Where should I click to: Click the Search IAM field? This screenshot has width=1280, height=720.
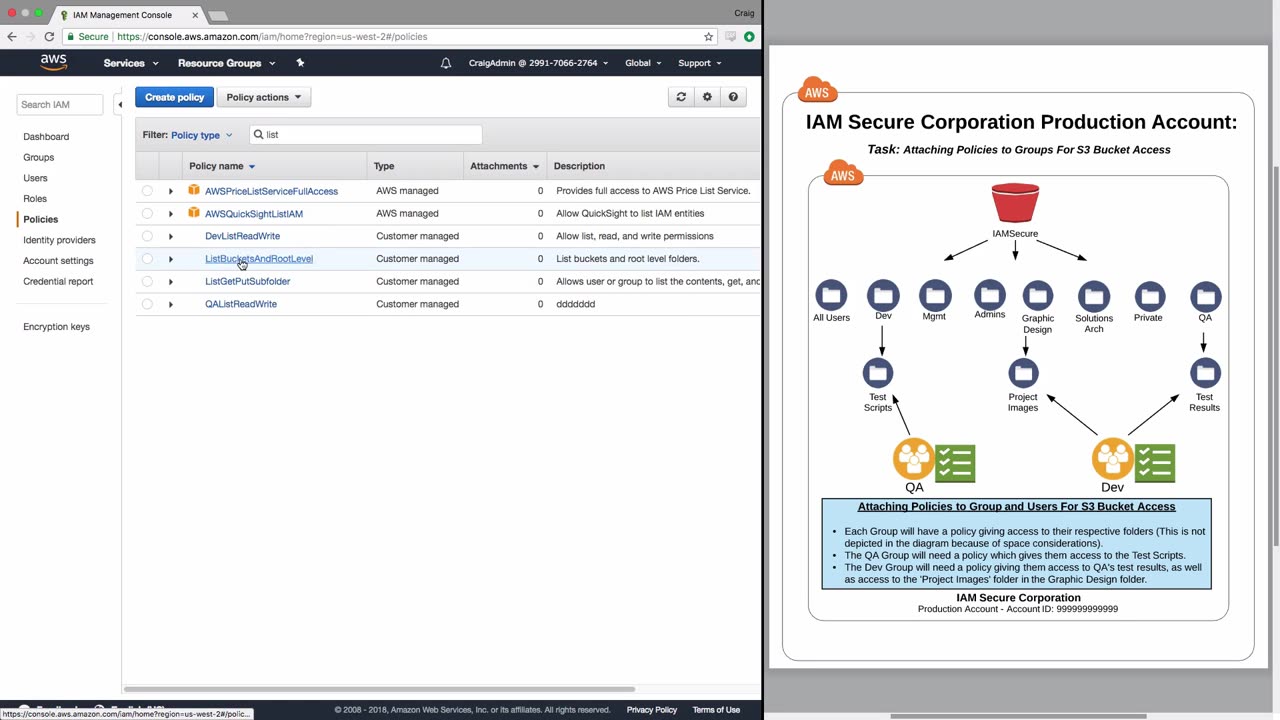point(59,104)
